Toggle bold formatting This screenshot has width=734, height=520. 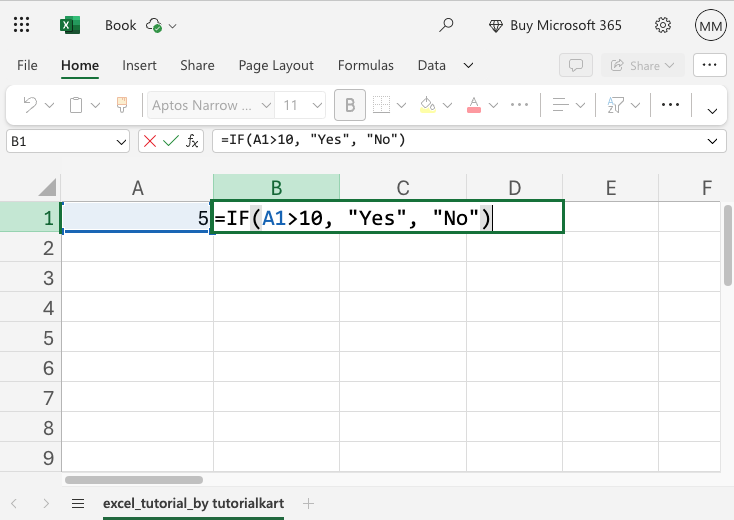(x=349, y=105)
